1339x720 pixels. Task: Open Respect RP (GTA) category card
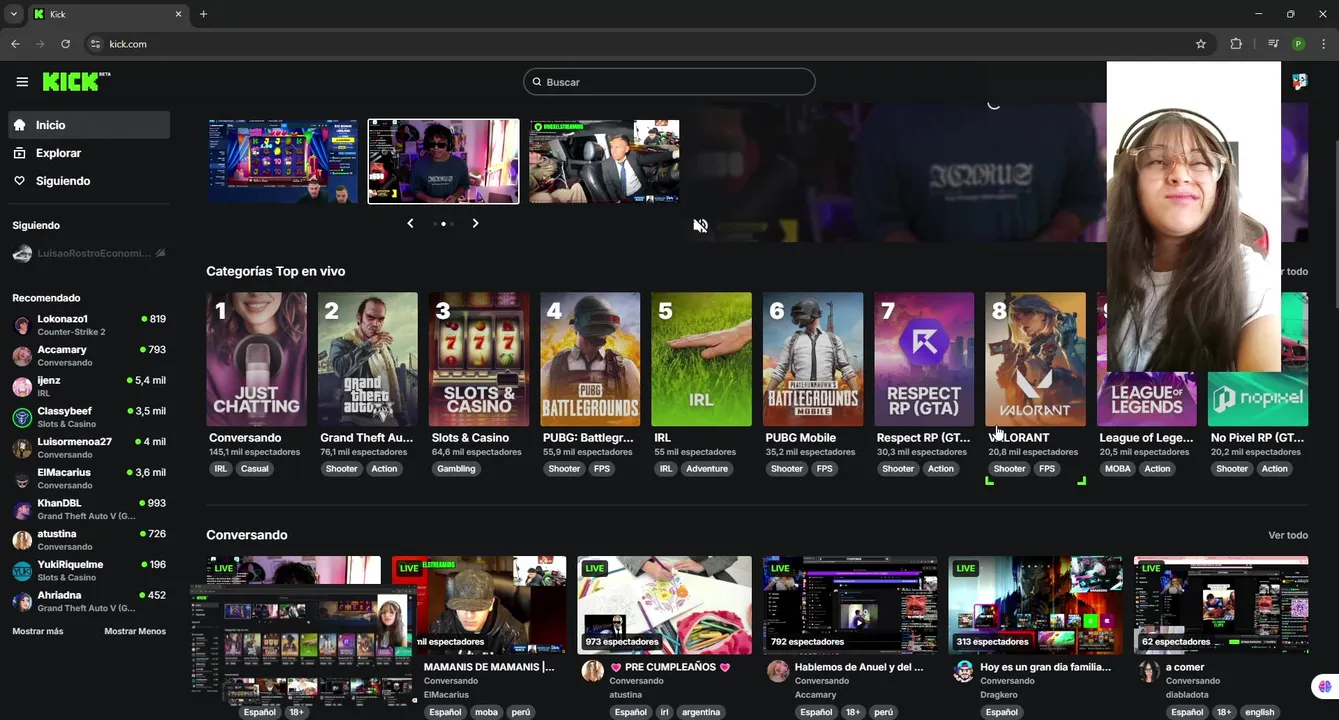tap(924, 359)
